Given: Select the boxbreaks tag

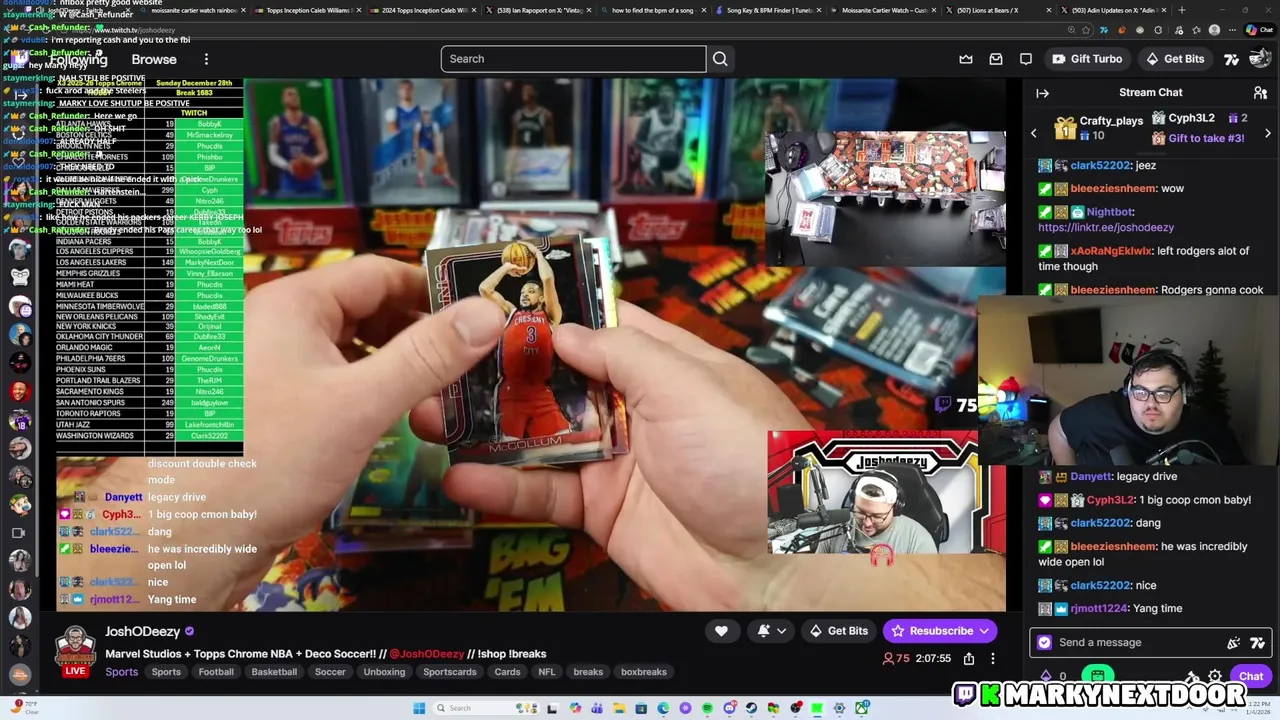Looking at the screenshot, I should click(644, 672).
